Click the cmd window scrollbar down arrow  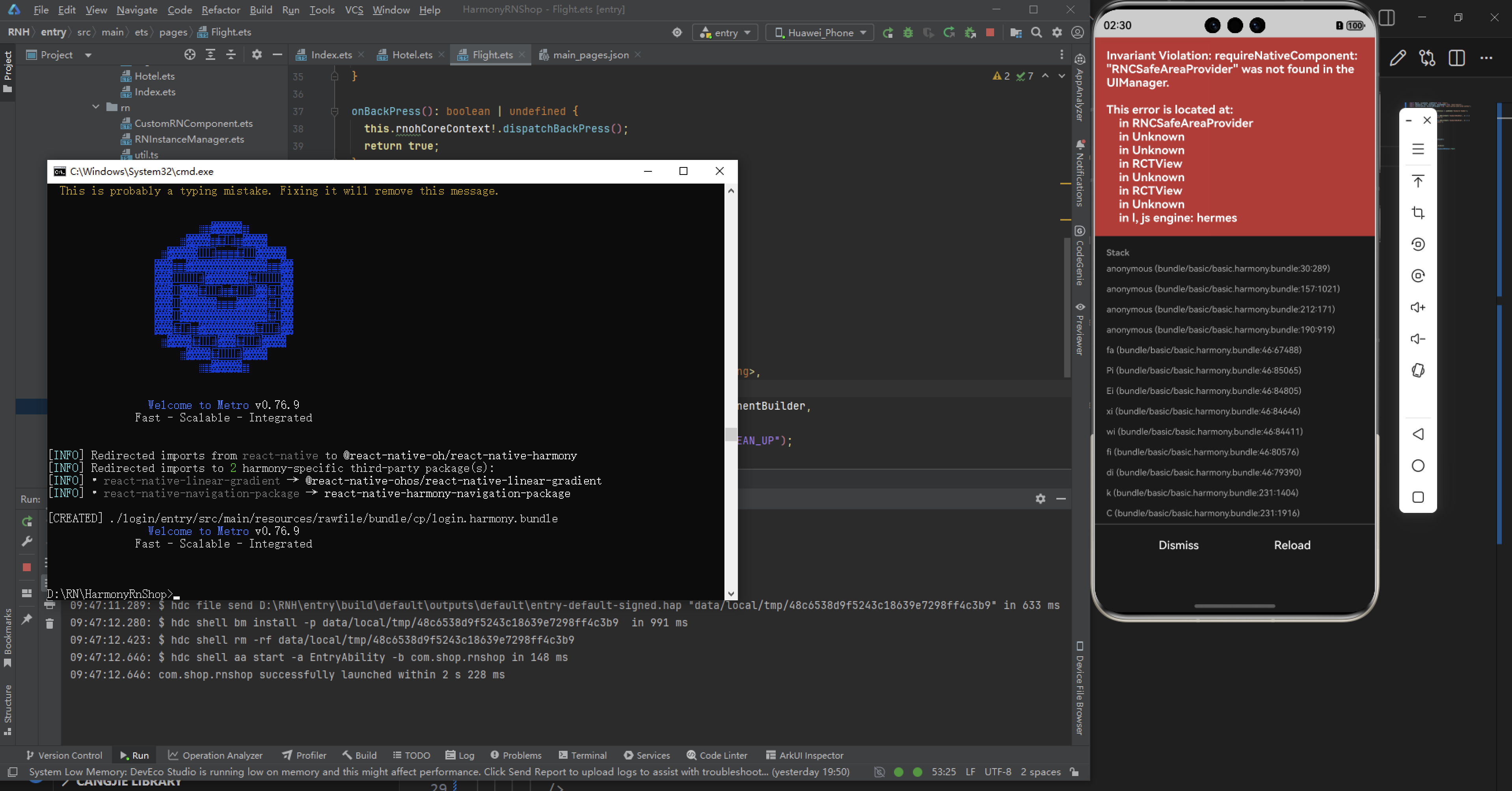pyautogui.click(x=731, y=593)
